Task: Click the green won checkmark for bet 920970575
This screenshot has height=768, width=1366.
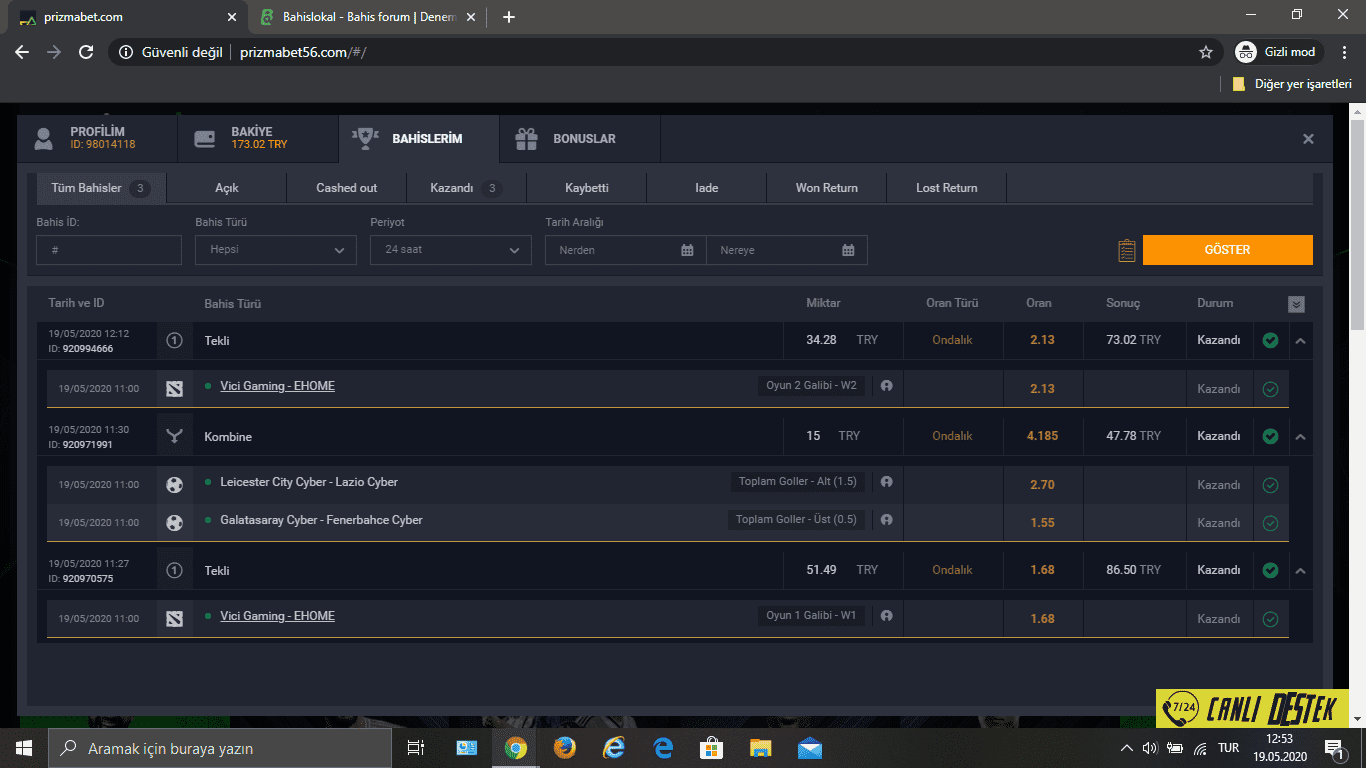Action: click(x=1270, y=571)
